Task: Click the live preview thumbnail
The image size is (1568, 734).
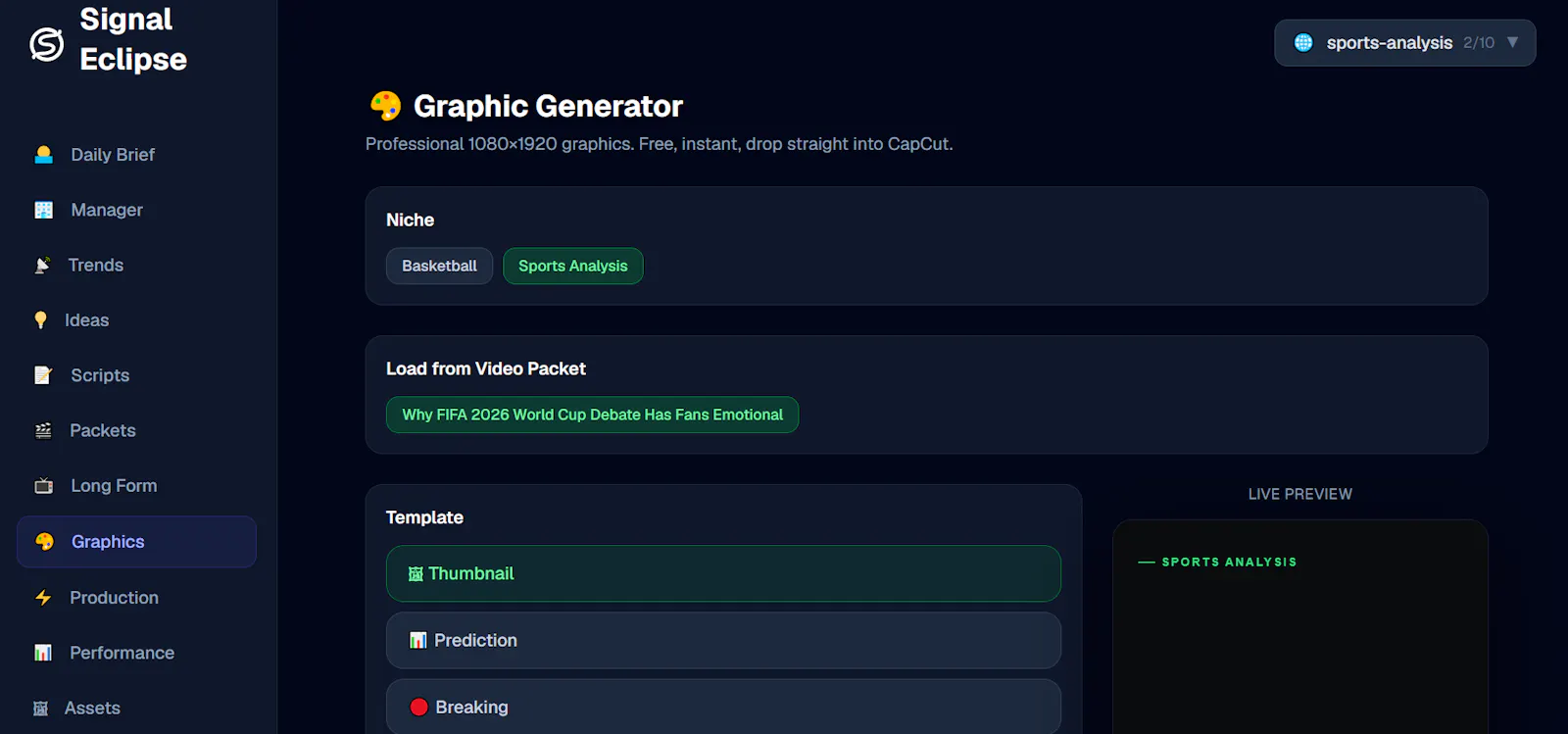Action: click(1300, 627)
